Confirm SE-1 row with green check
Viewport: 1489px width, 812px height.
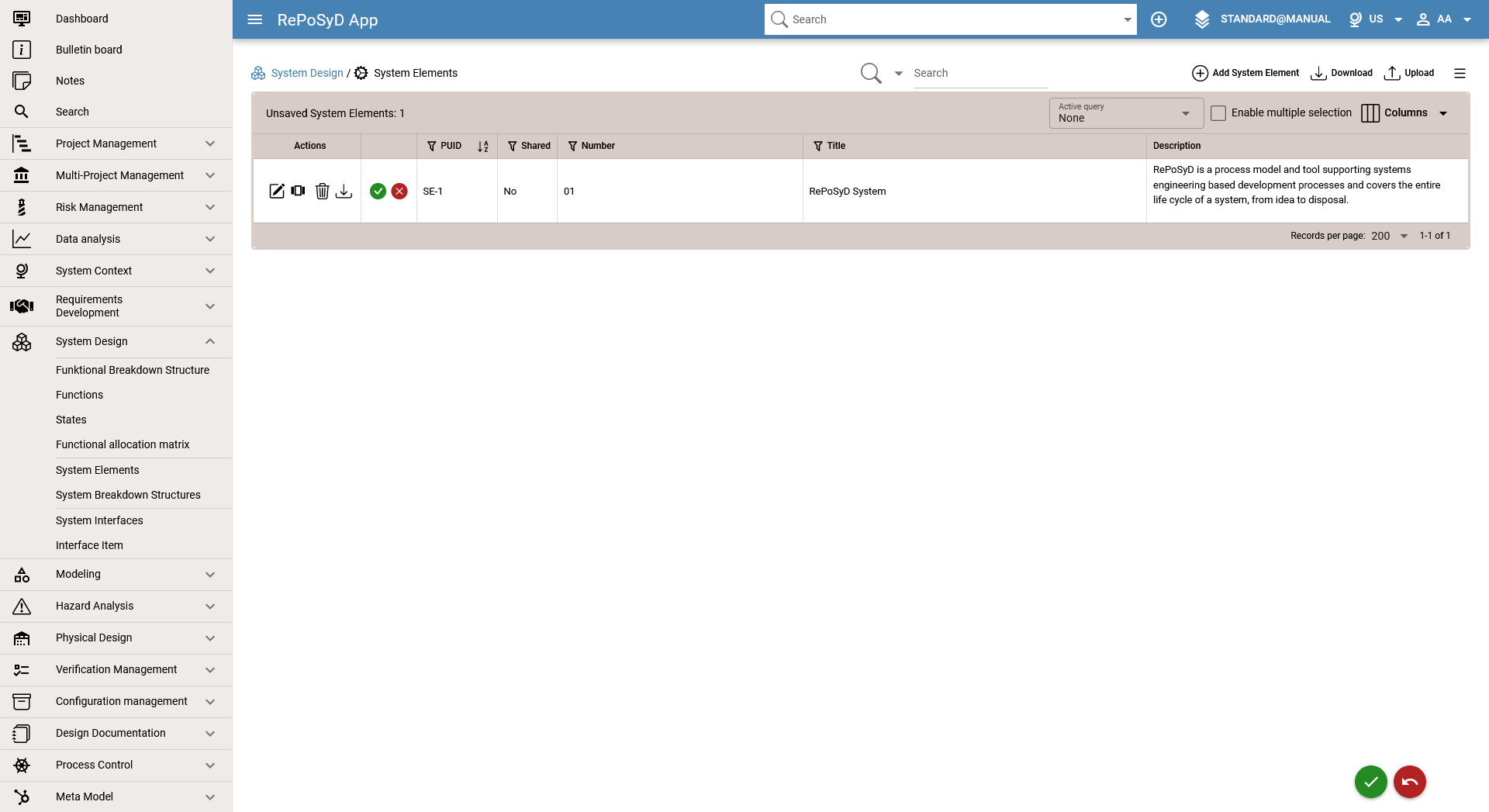[x=378, y=191]
